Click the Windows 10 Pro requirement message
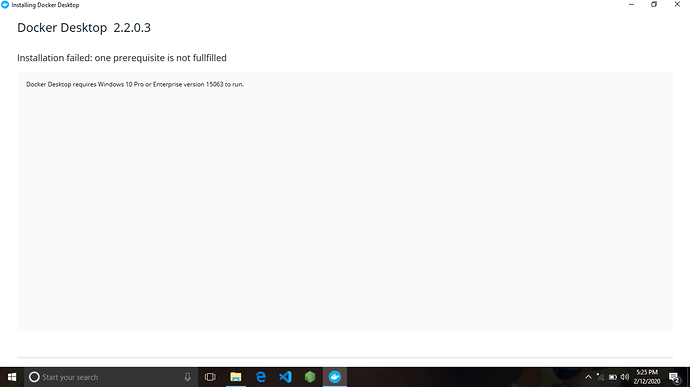Screen dimensions: 690x387 tap(135, 84)
